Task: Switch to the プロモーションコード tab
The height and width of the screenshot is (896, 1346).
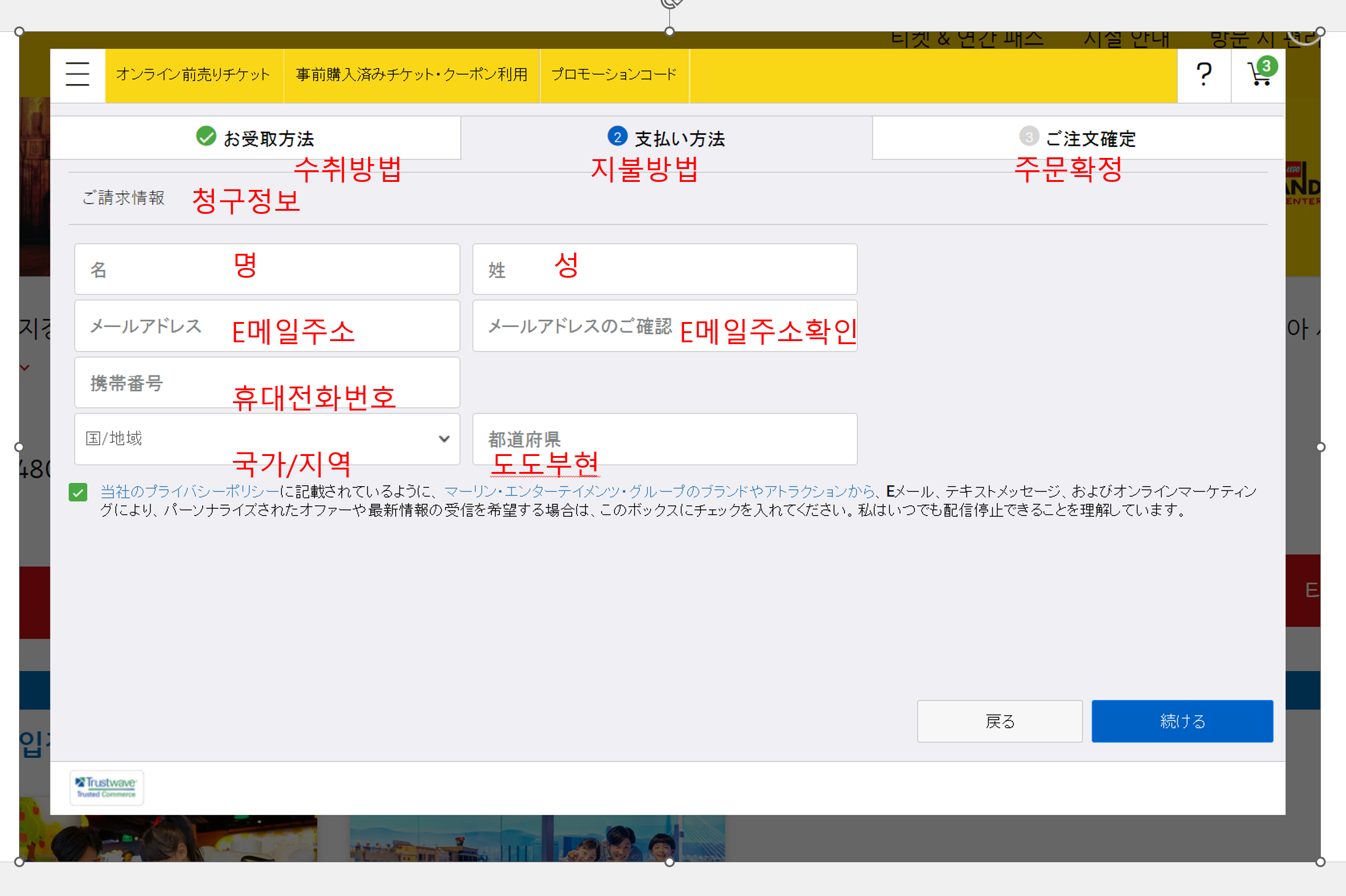Action: click(x=613, y=75)
